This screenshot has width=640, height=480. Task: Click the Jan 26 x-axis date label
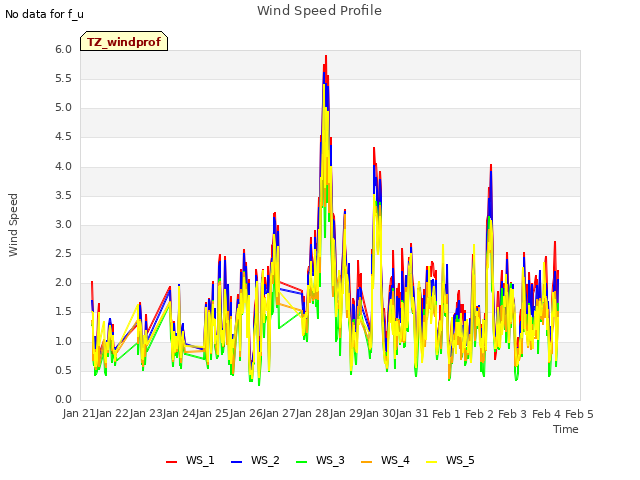click(x=246, y=413)
